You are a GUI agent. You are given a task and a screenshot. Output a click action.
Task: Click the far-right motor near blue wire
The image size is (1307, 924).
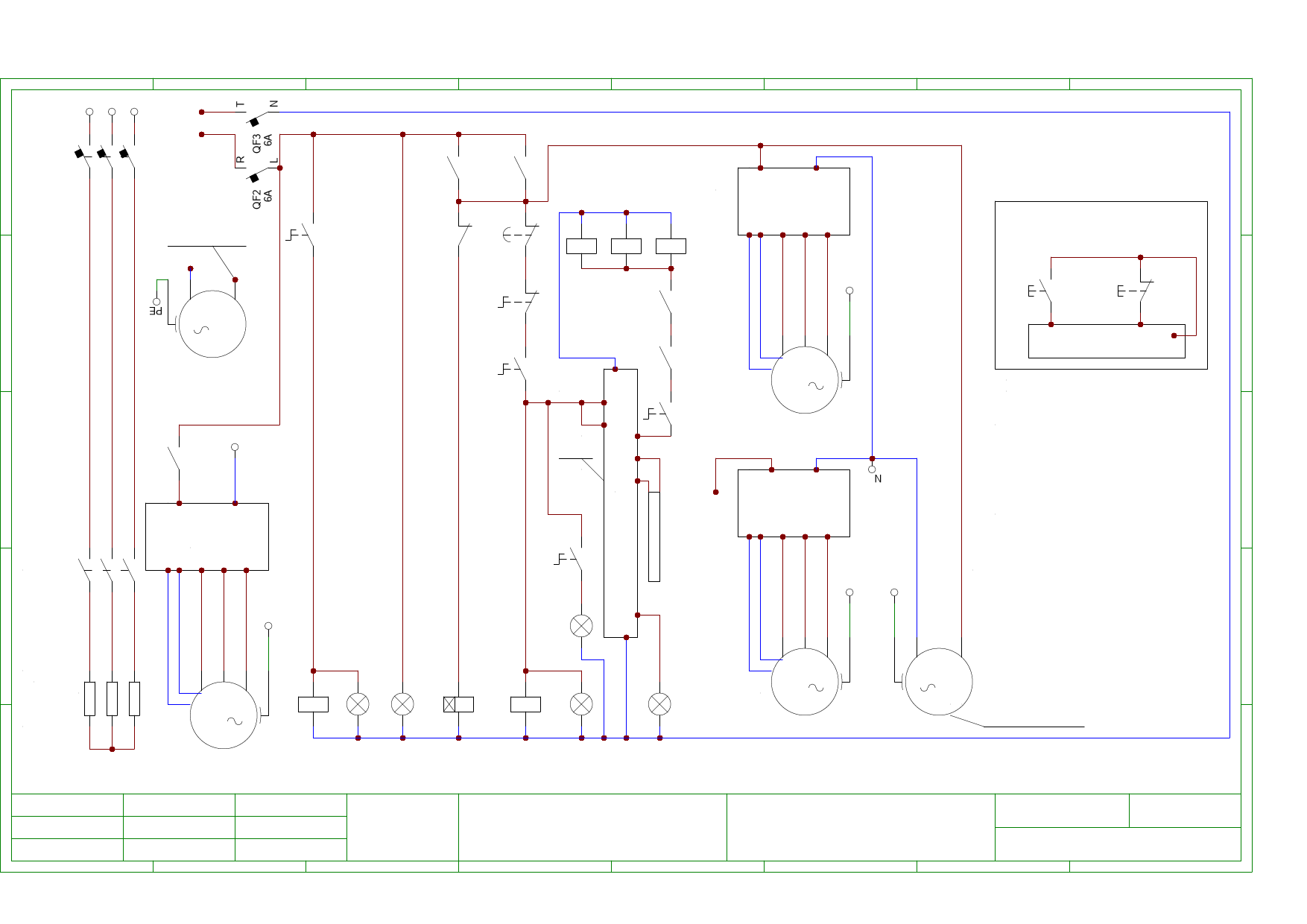pyautogui.click(x=939, y=682)
